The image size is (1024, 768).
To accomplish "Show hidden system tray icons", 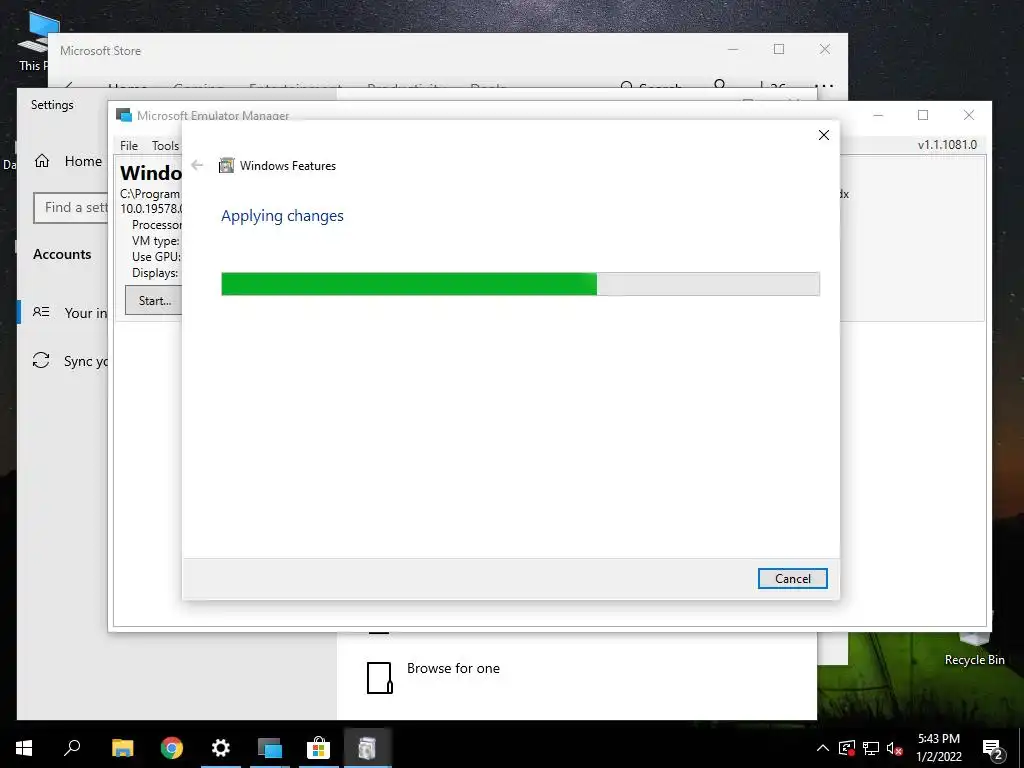I will click(823, 748).
